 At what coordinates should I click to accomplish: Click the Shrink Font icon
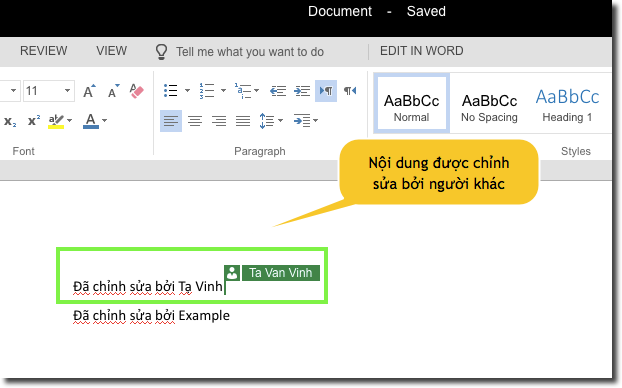pos(113,91)
